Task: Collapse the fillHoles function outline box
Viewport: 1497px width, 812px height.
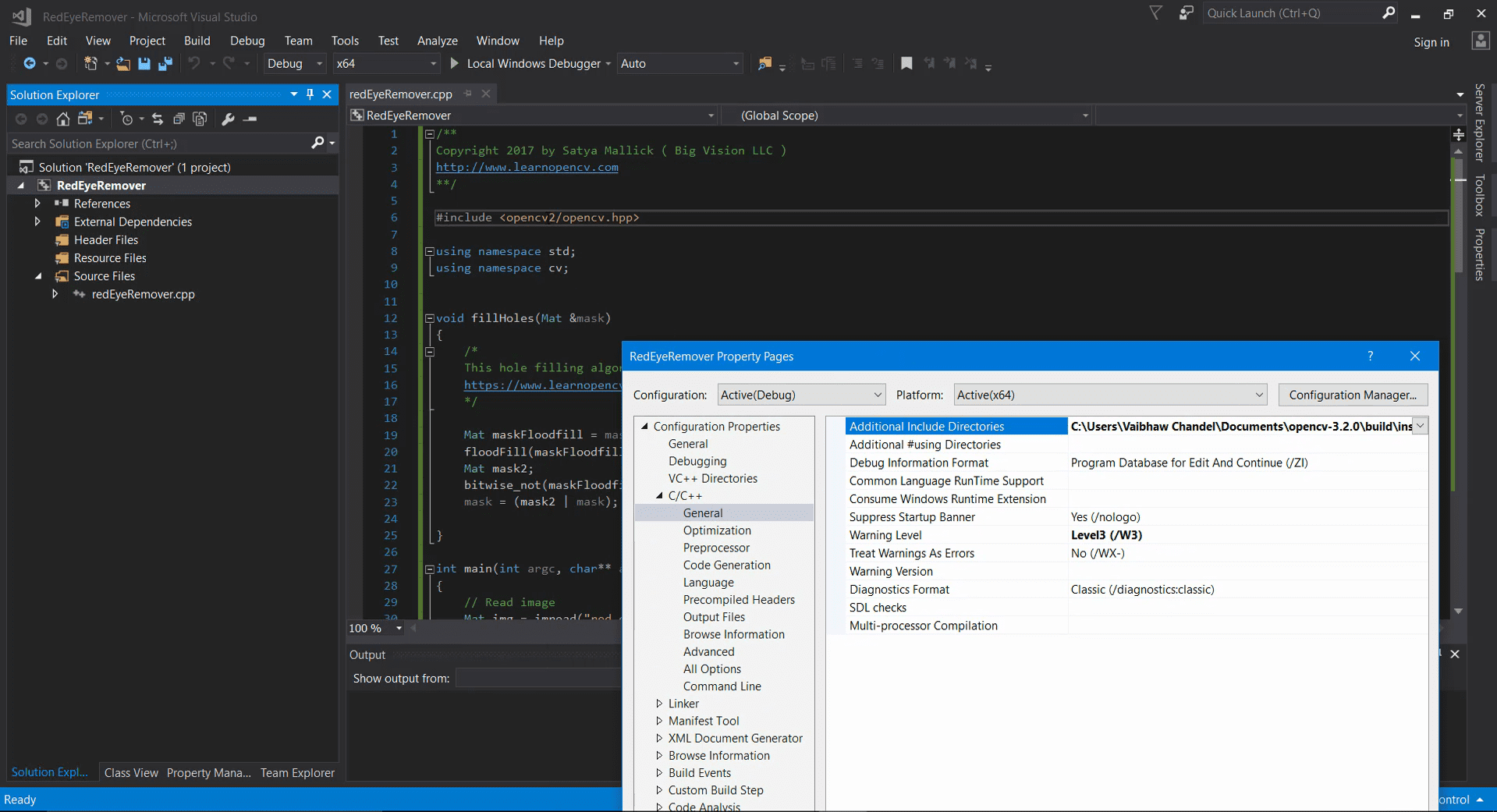Action: [429, 318]
